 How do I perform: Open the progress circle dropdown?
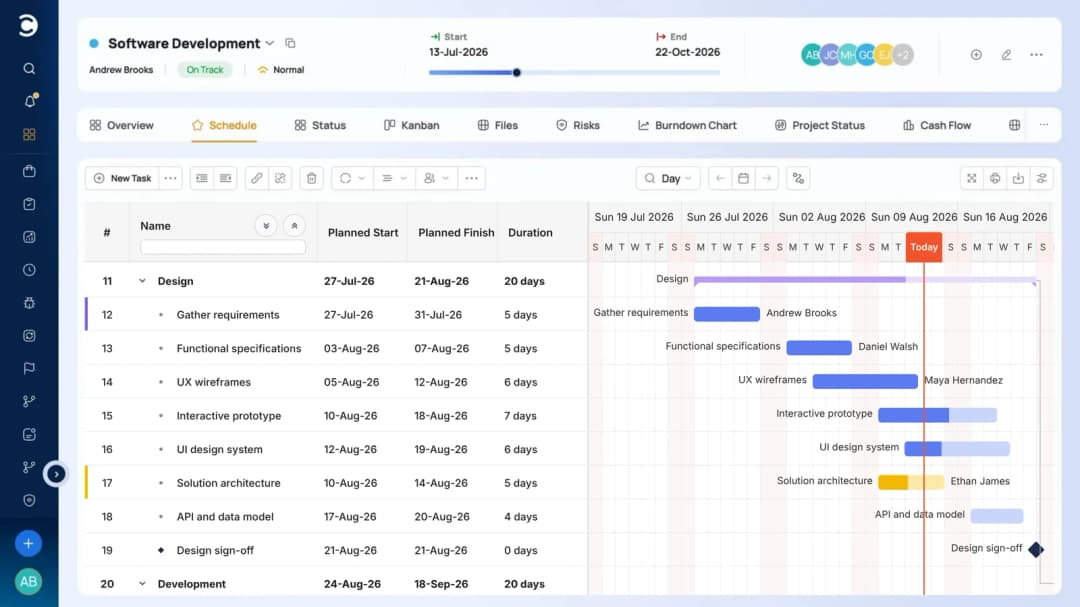click(352, 178)
